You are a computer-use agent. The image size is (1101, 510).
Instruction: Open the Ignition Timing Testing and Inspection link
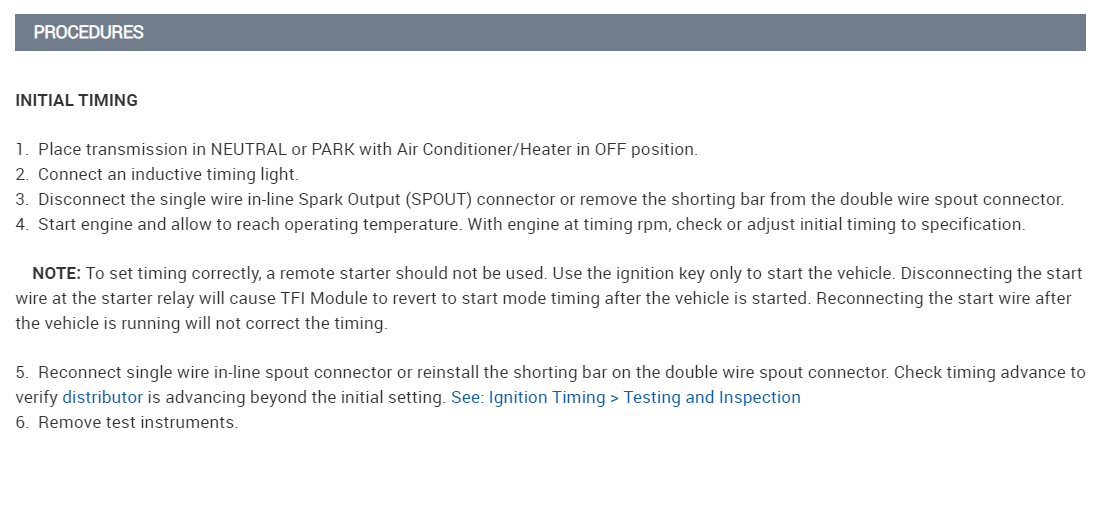[x=626, y=397]
